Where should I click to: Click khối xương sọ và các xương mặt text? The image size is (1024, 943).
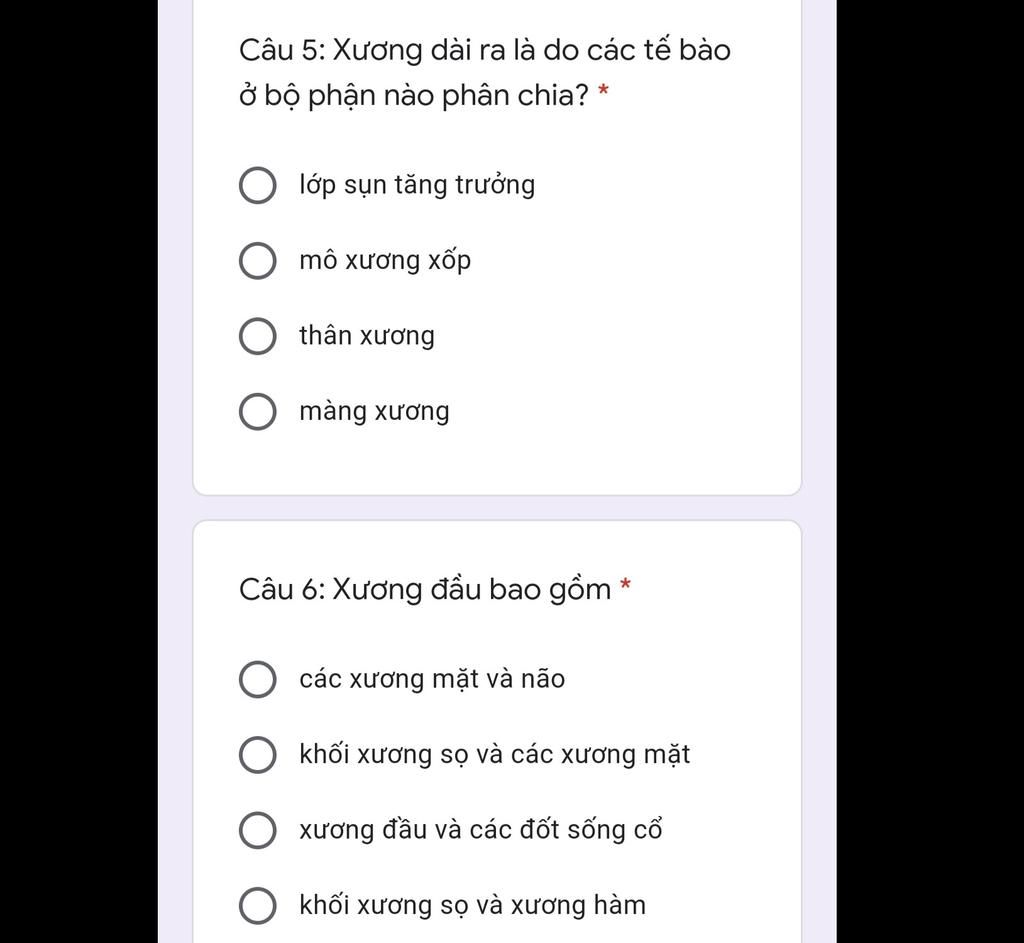tap(494, 755)
